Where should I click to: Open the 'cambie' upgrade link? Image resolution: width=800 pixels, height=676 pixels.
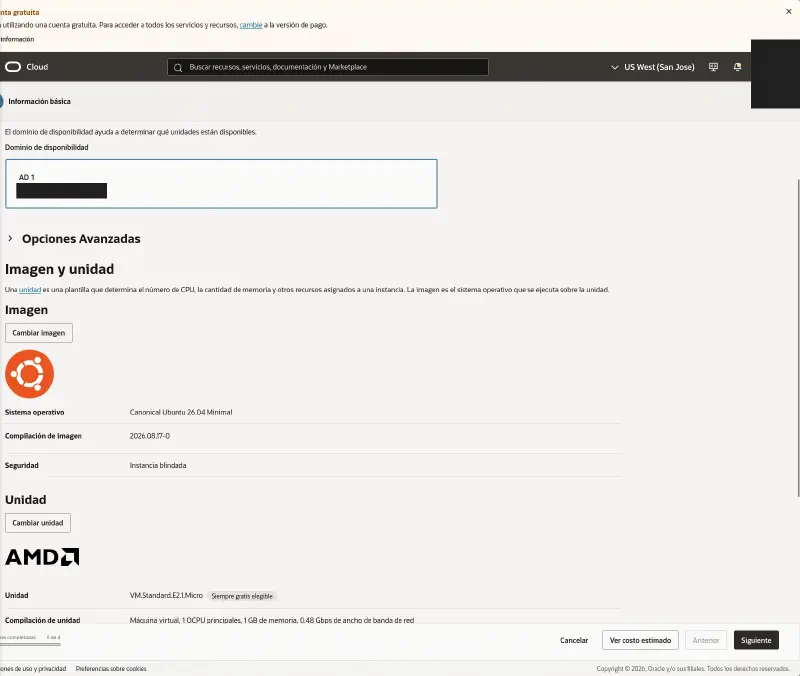click(251, 25)
